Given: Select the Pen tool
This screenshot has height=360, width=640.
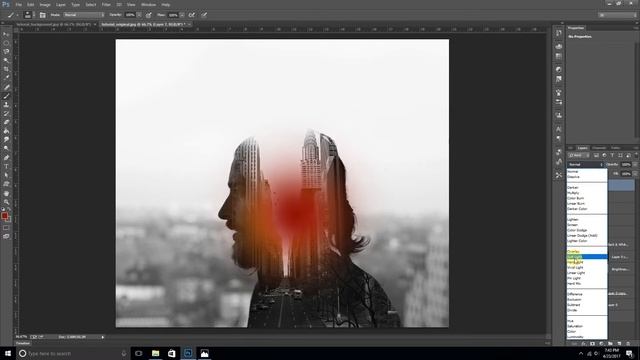Looking at the screenshot, I should (6, 158).
